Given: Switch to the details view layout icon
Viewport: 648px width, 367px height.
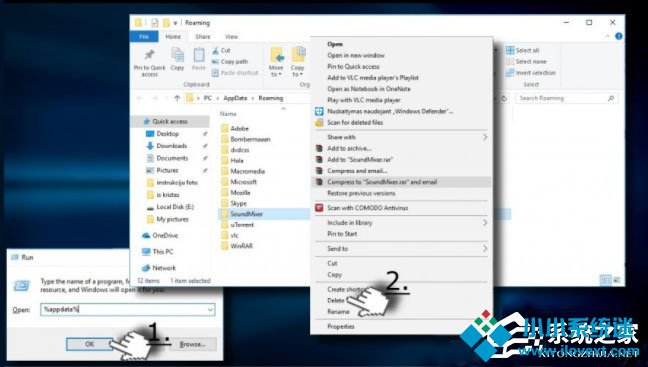Looking at the screenshot, I should (x=605, y=280).
